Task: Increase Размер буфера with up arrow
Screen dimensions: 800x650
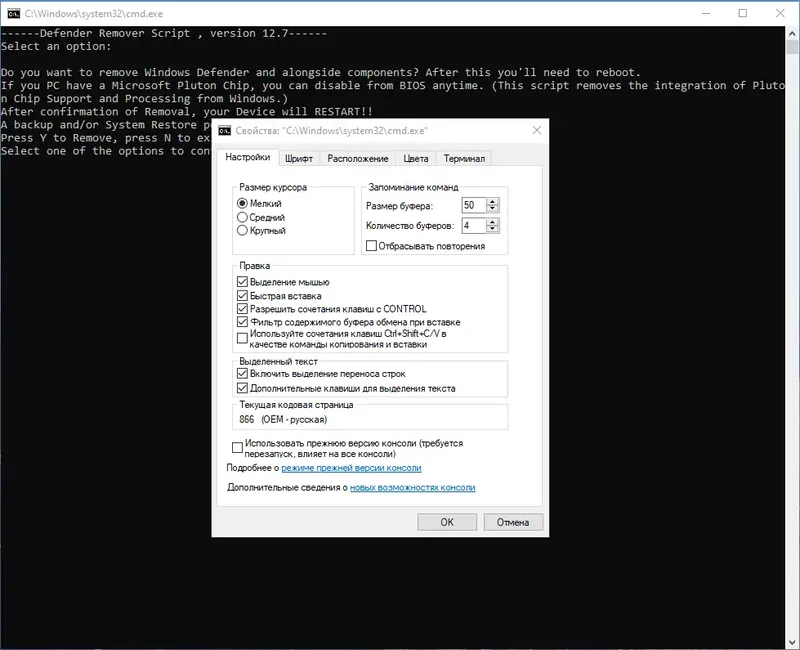Action: [x=492, y=202]
